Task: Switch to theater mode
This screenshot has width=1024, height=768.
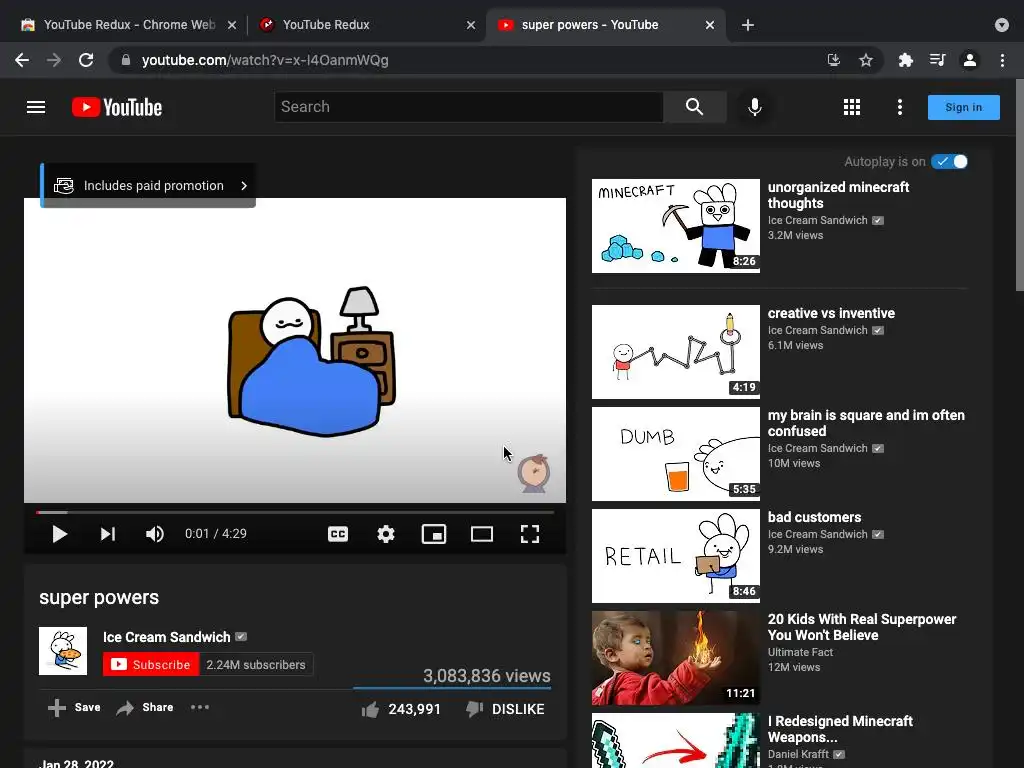Action: click(482, 534)
